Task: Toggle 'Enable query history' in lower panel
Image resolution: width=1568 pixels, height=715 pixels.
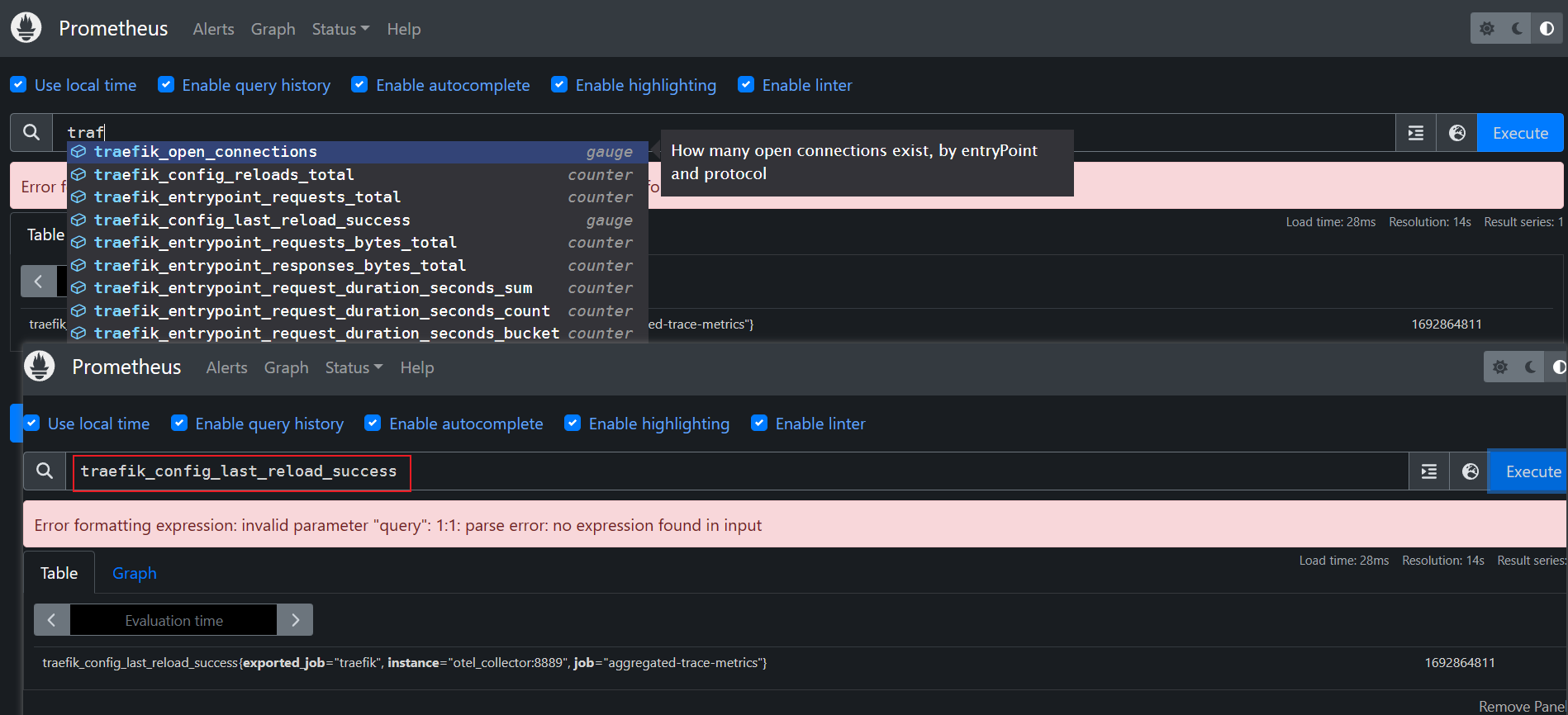Action: pyautogui.click(x=179, y=423)
